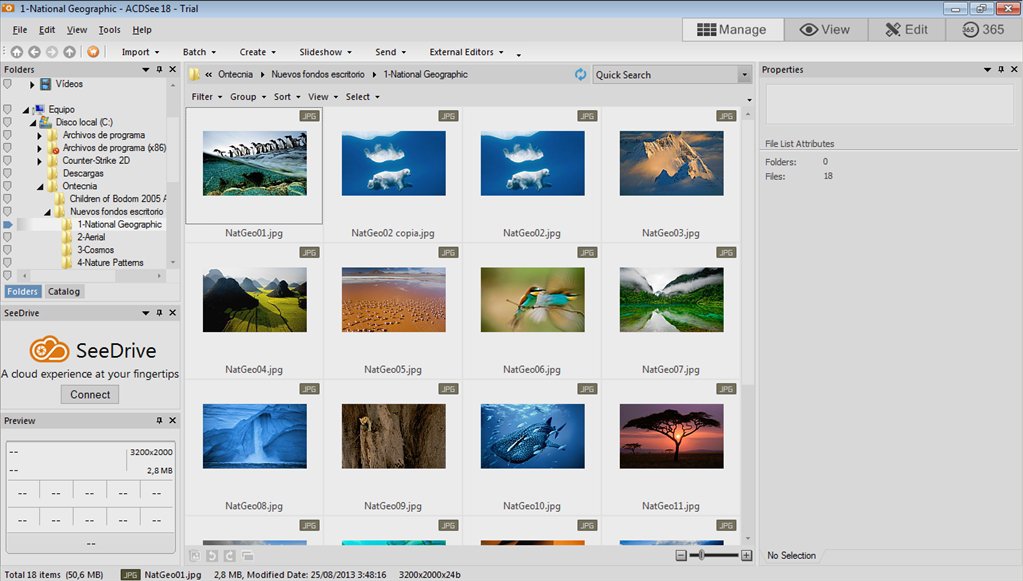Click the zoom-out minus icon for thumbnails
The width and height of the screenshot is (1023, 581).
pos(681,555)
